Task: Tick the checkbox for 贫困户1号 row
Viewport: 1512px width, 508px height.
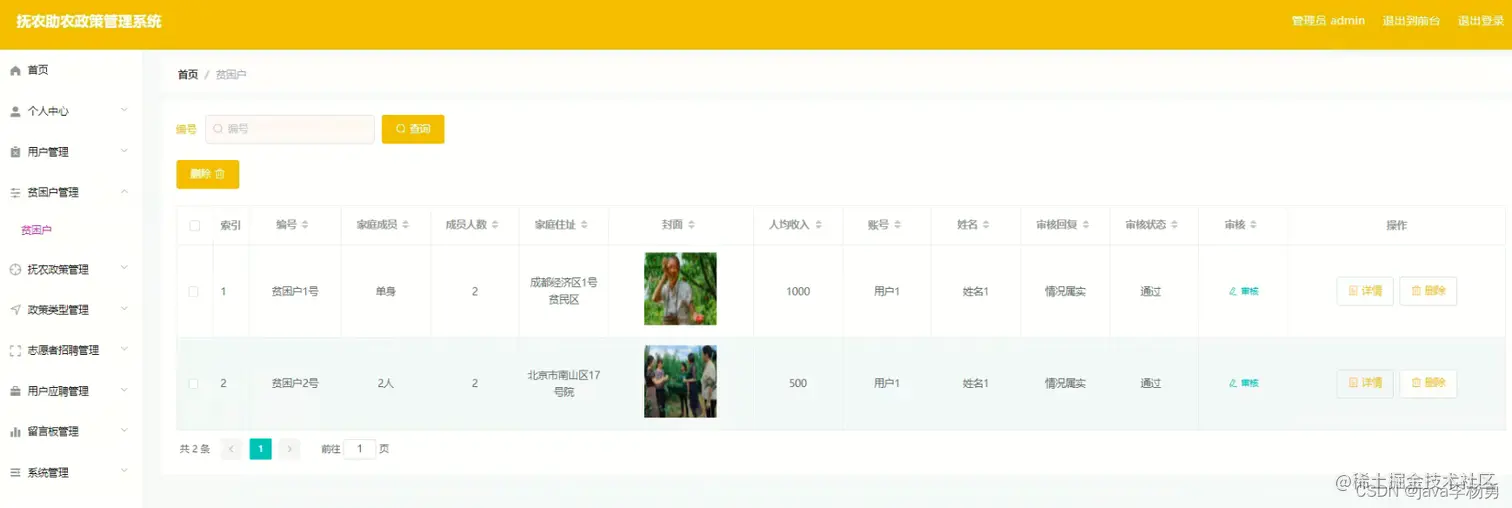Action: click(x=194, y=291)
